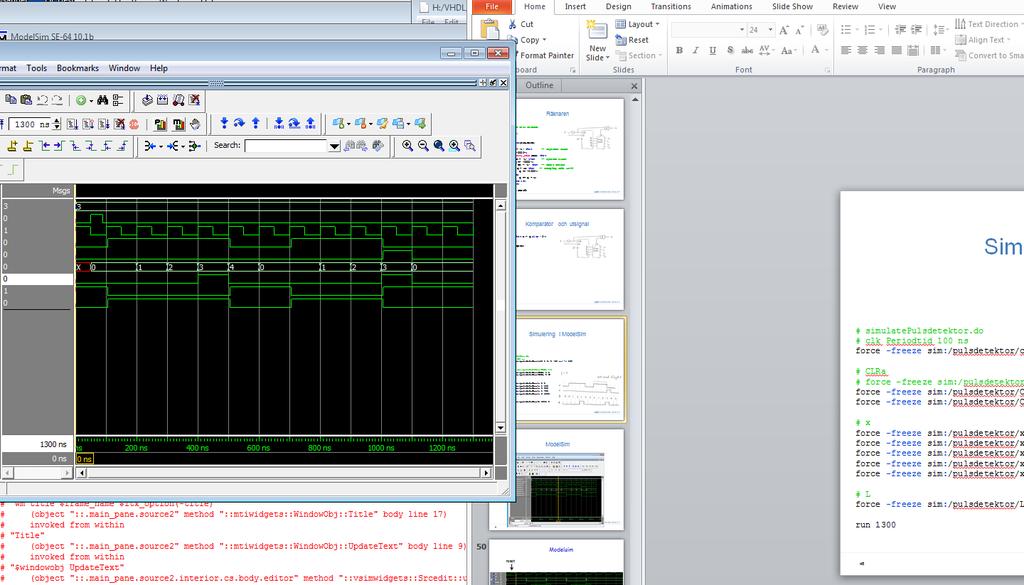Click the Undo icon in ModelSim toolbar
Viewport: 1024px width, 585px height.
[42, 100]
